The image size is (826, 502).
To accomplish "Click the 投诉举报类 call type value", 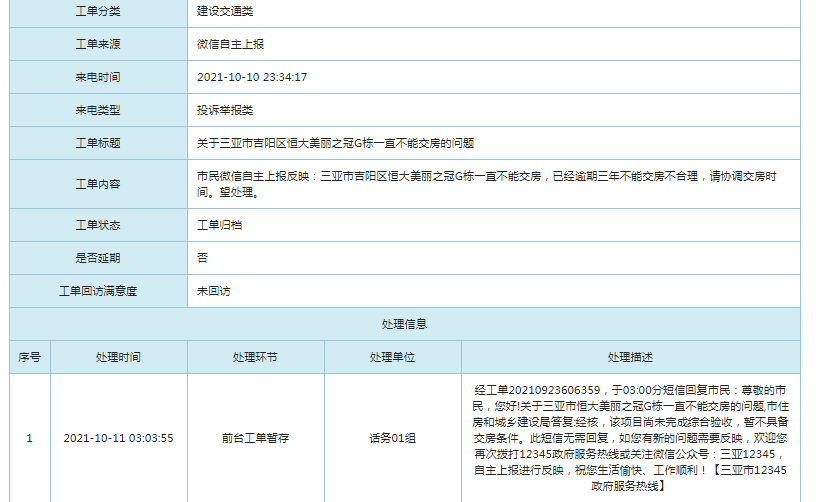I will [x=225, y=110].
